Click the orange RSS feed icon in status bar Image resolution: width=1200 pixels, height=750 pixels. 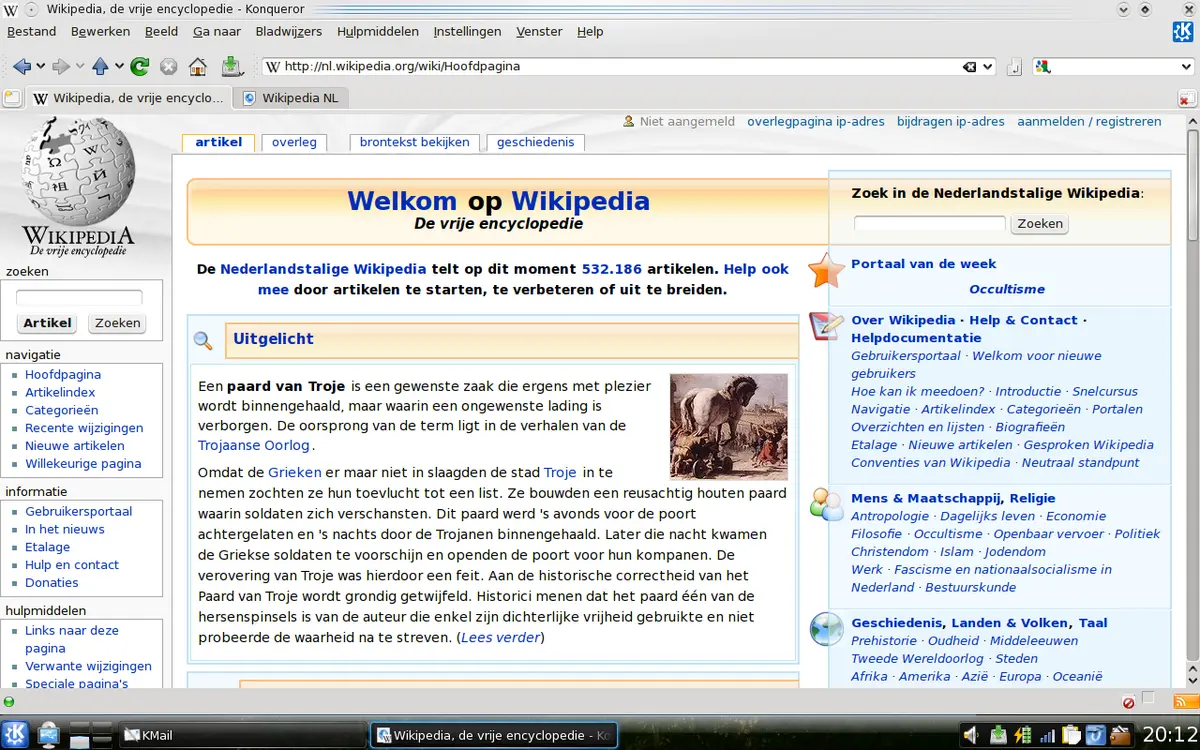click(x=1185, y=701)
